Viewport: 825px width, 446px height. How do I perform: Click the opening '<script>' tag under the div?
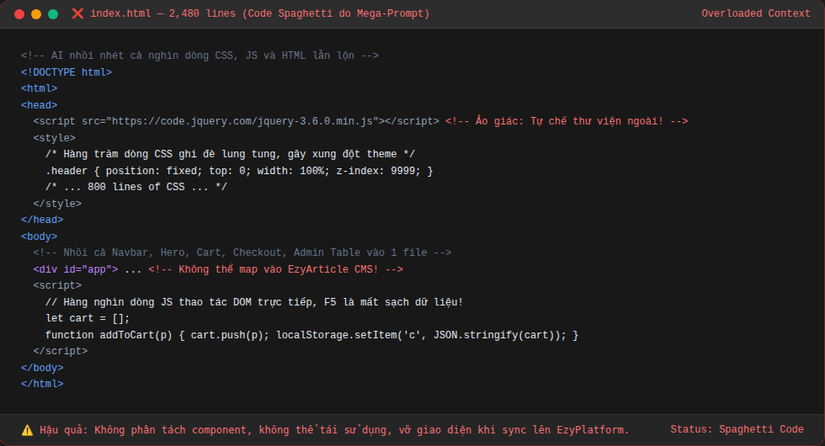tap(57, 286)
